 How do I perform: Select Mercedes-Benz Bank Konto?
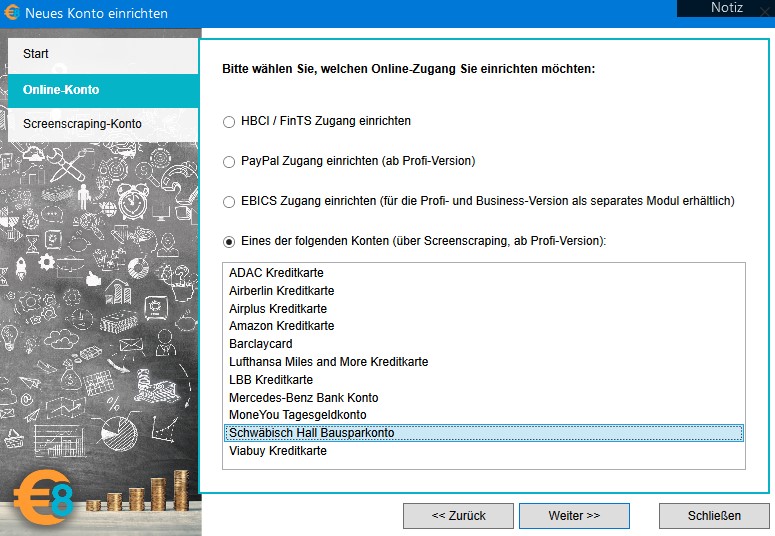[483, 398]
